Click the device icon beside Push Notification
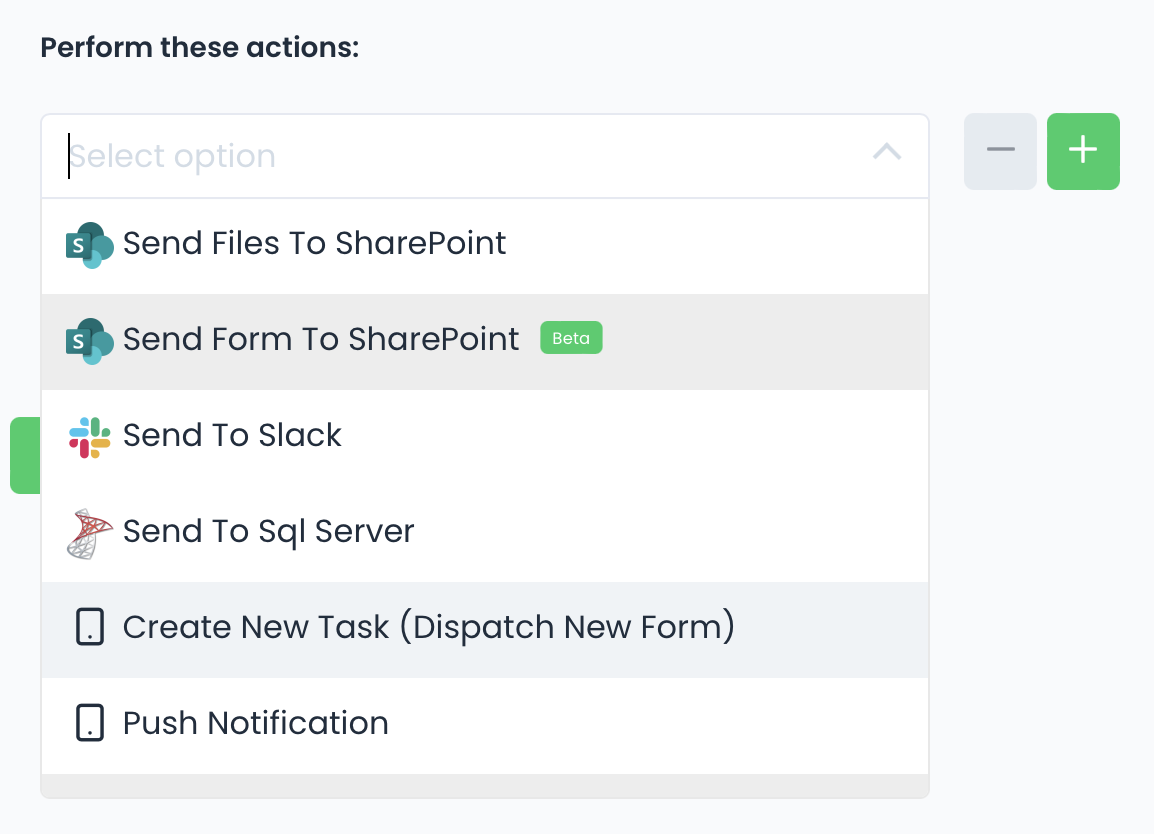 pyautogui.click(x=90, y=723)
